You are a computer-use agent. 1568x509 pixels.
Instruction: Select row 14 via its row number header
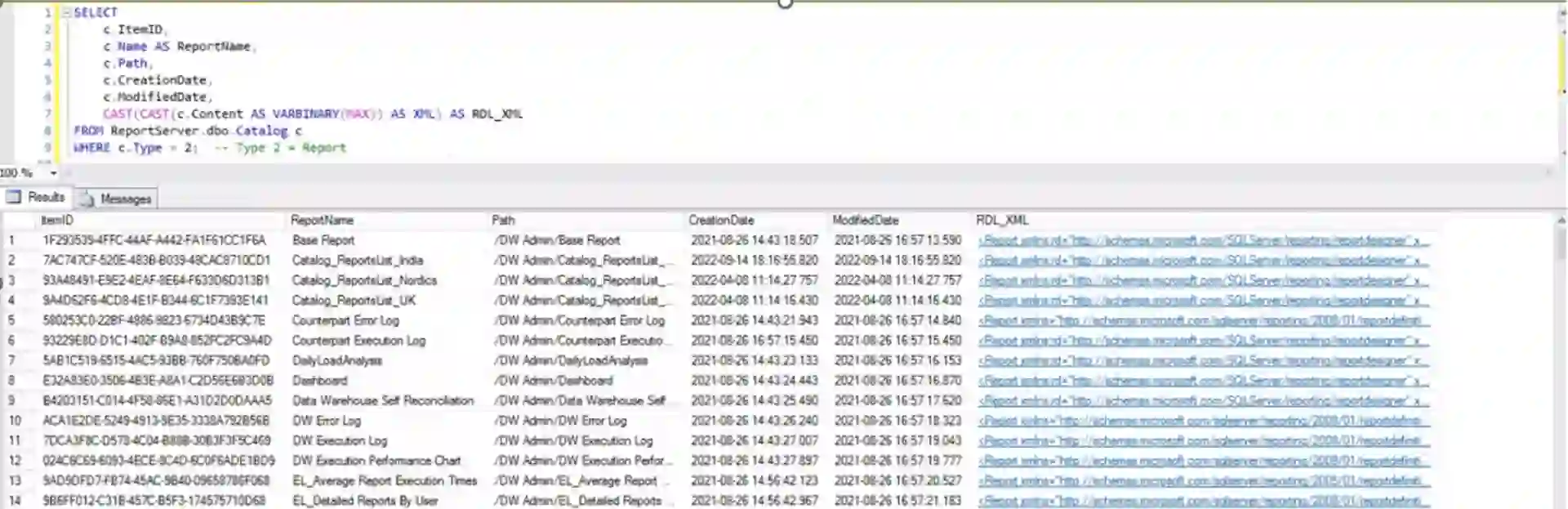tap(15, 501)
